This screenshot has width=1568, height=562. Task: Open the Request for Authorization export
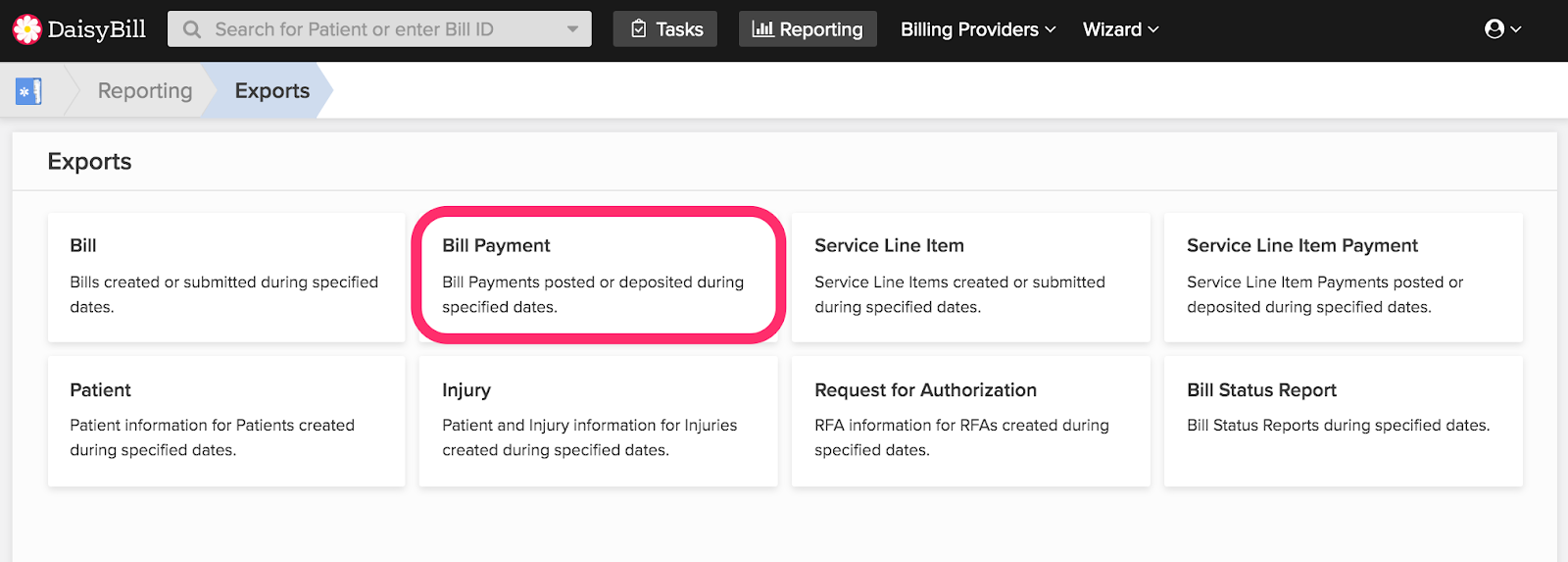(x=971, y=422)
